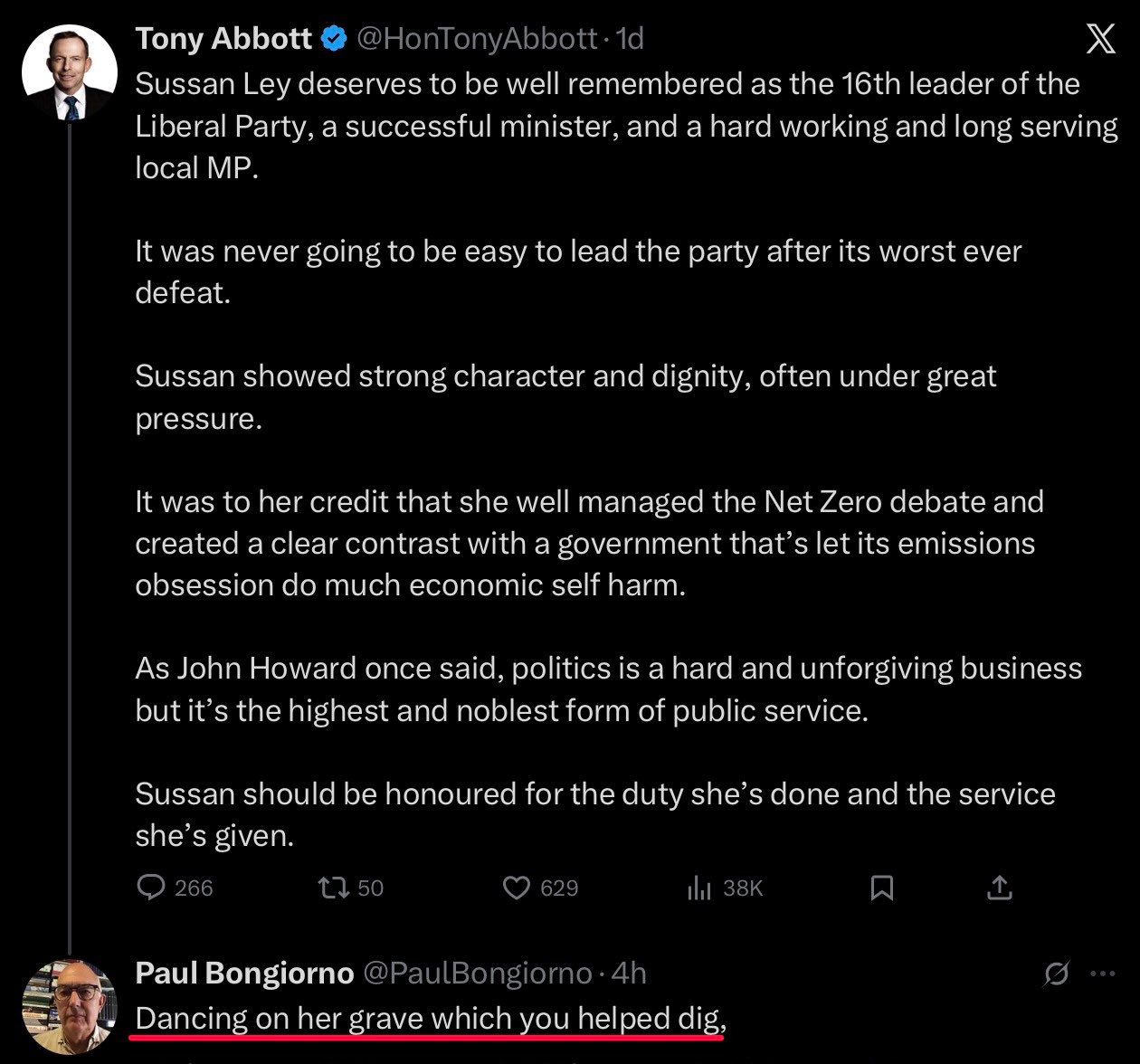1140x1064 pixels.
Task: Open more options on Bongiorno's reply
Action: click(x=1103, y=974)
